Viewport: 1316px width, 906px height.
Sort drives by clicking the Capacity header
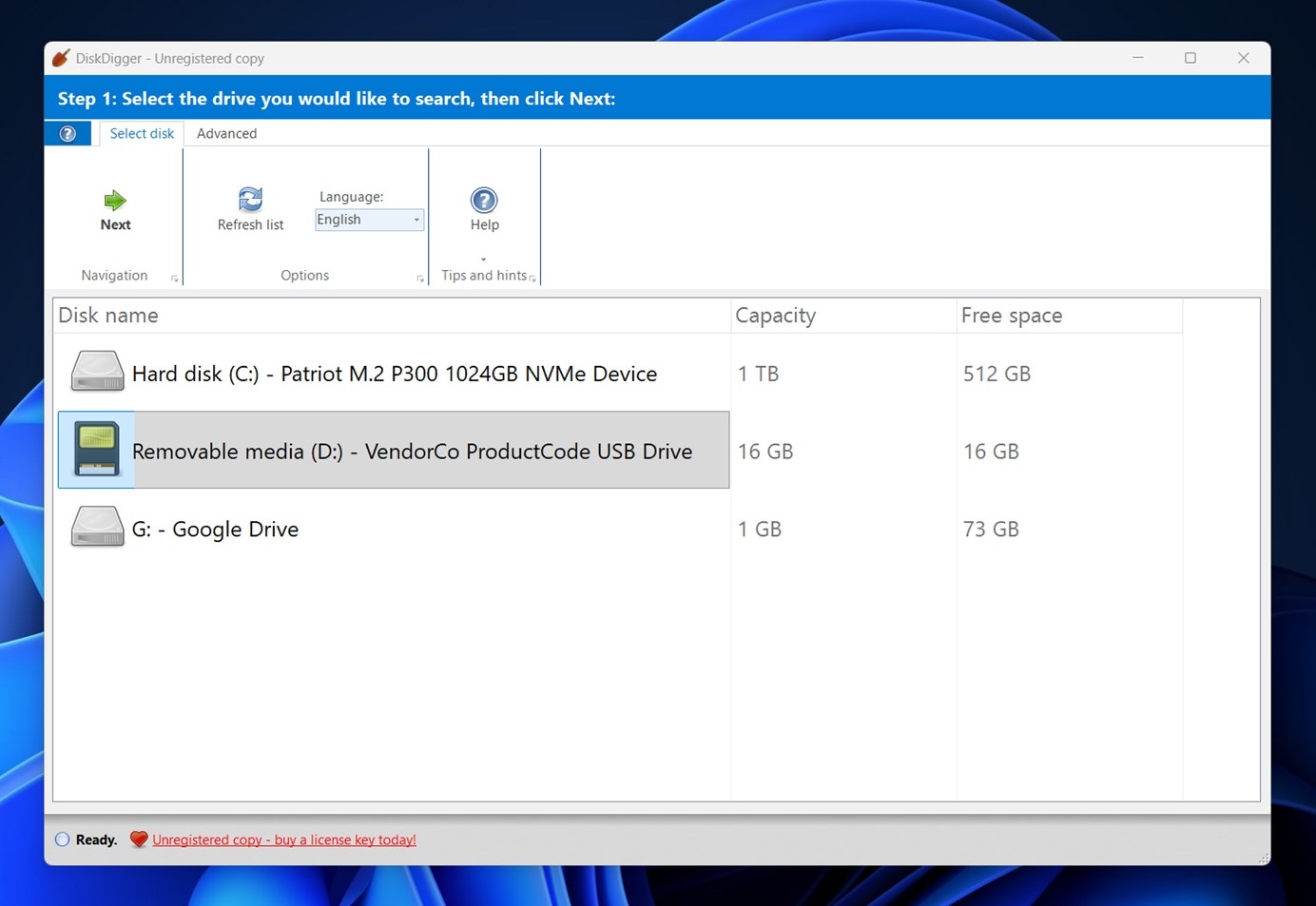click(x=775, y=315)
